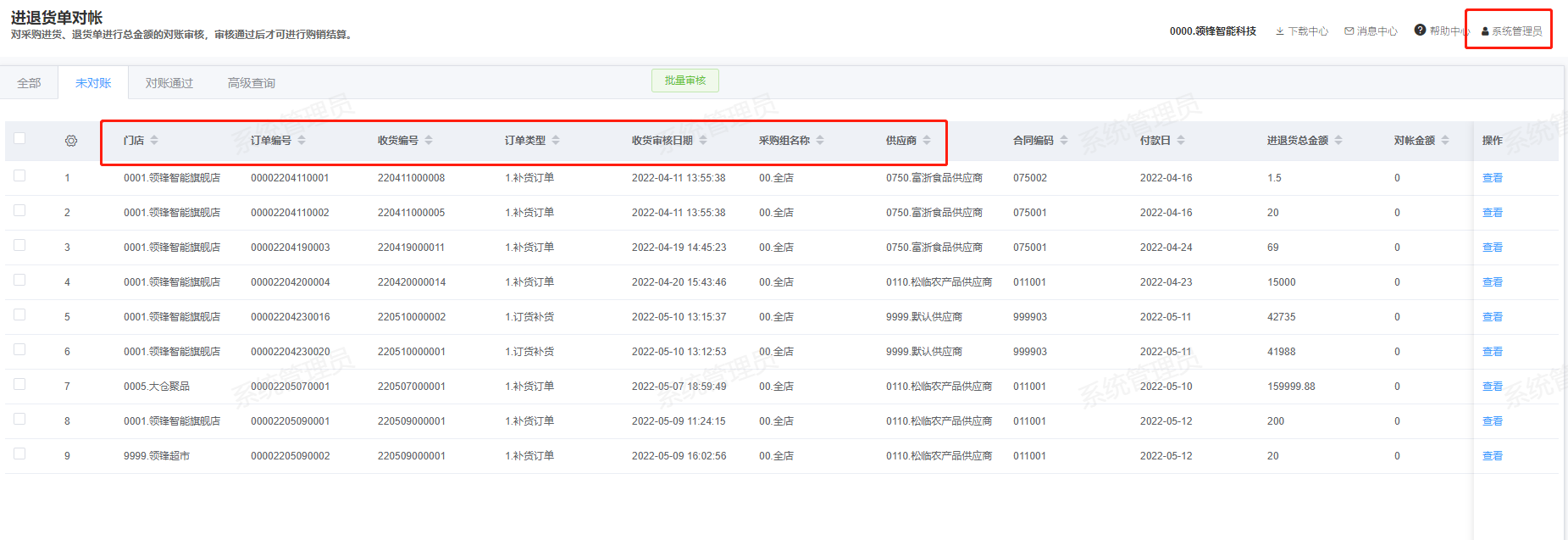Sort 对帐金额 column using its arrows
The height and width of the screenshot is (540, 1568).
(x=1445, y=141)
